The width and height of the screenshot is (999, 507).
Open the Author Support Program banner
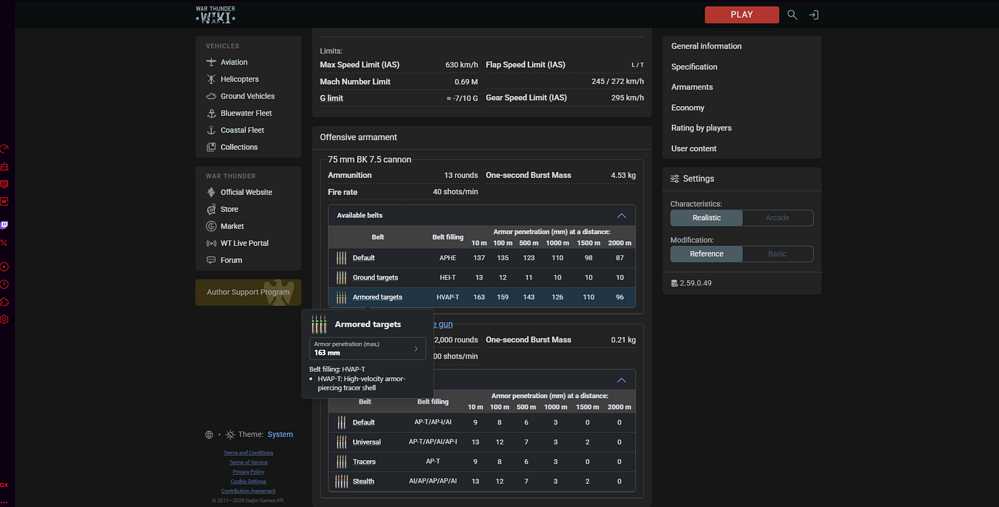tap(248, 292)
